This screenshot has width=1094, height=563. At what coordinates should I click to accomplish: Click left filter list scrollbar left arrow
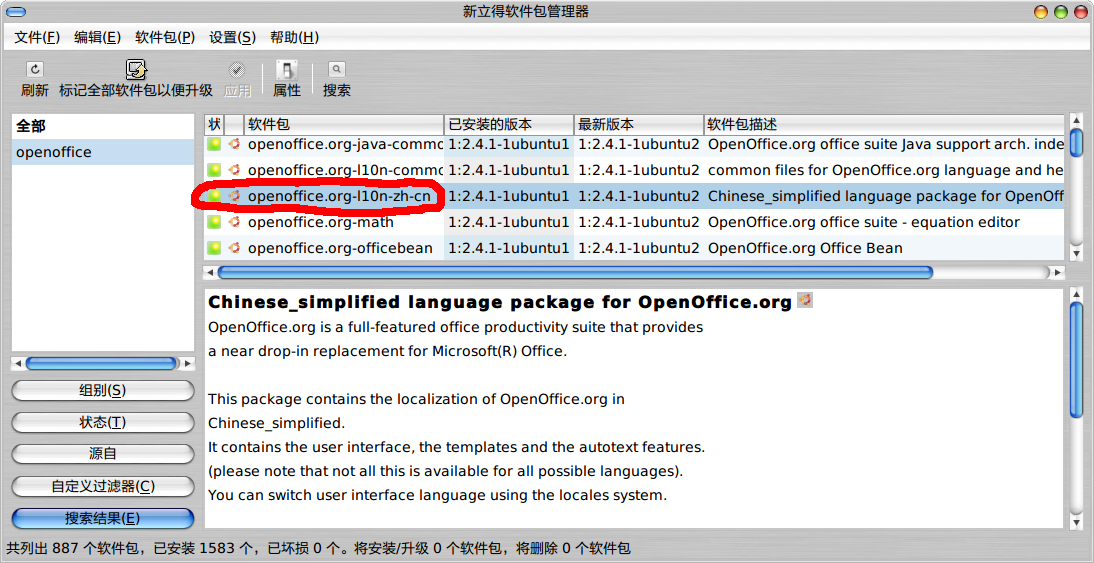18,363
